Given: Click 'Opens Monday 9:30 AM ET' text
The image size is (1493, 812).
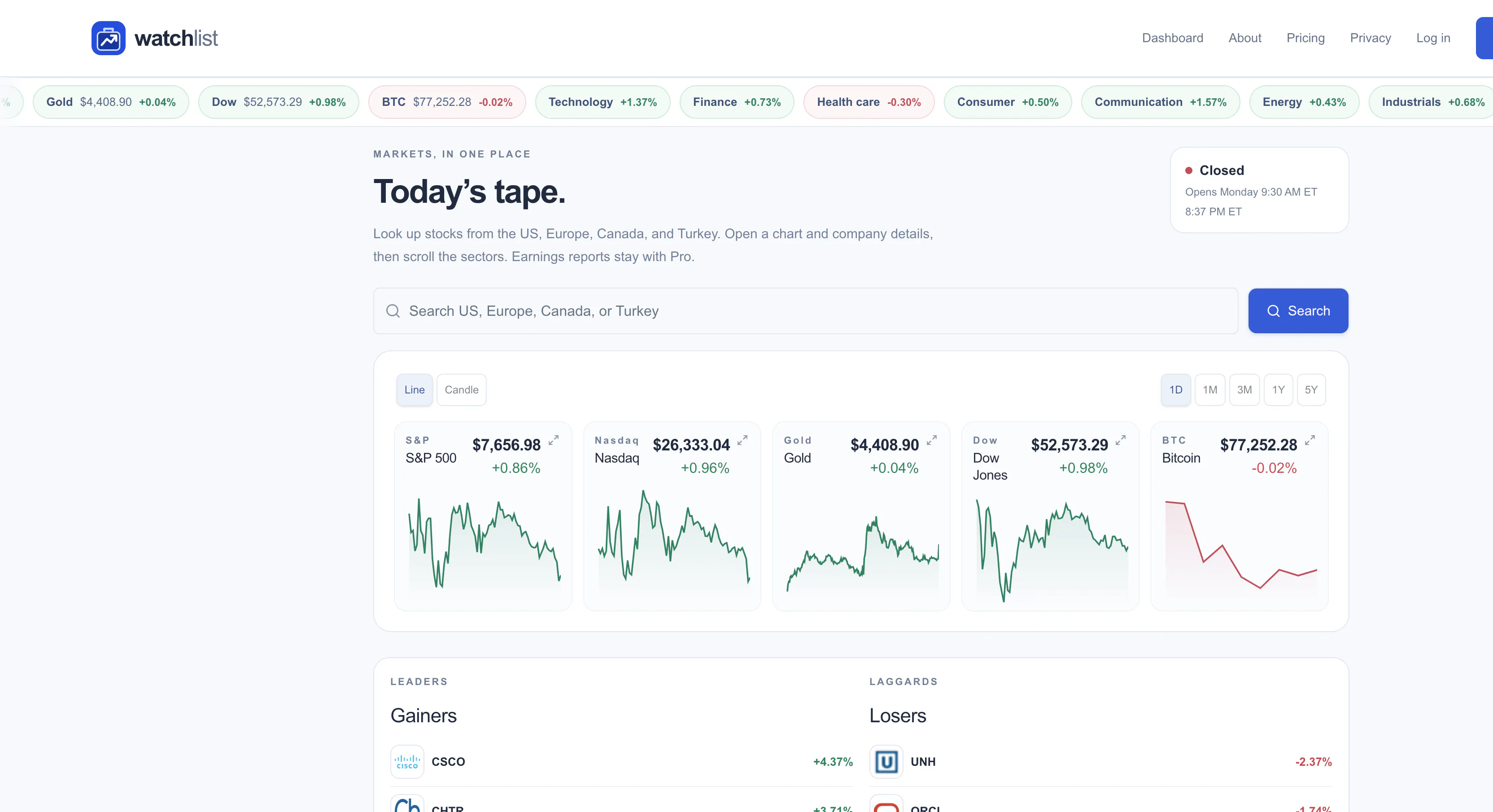Looking at the screenshot, I should pos(1251,192).
